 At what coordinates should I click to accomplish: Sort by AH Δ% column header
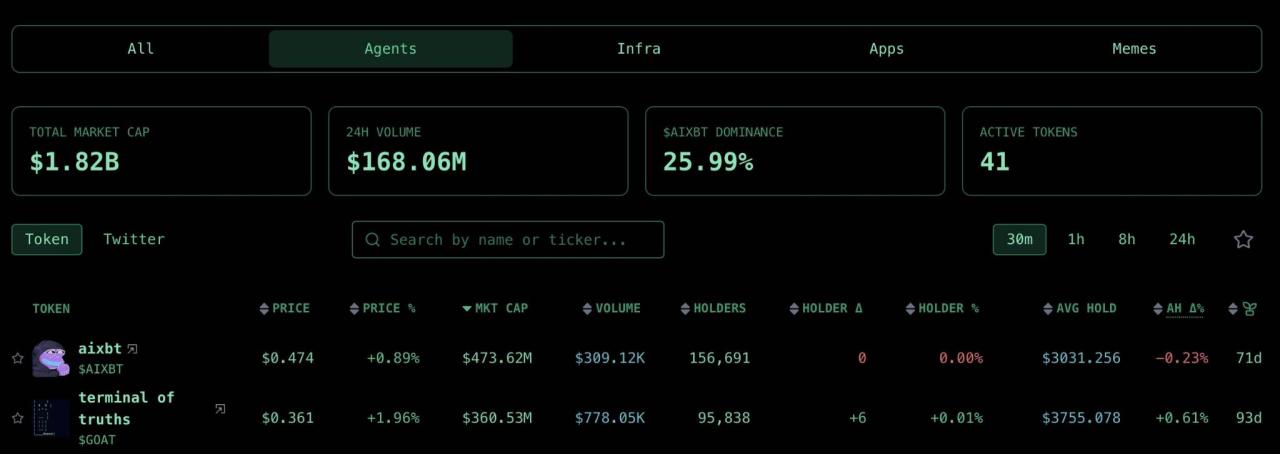click(1179, 308)
